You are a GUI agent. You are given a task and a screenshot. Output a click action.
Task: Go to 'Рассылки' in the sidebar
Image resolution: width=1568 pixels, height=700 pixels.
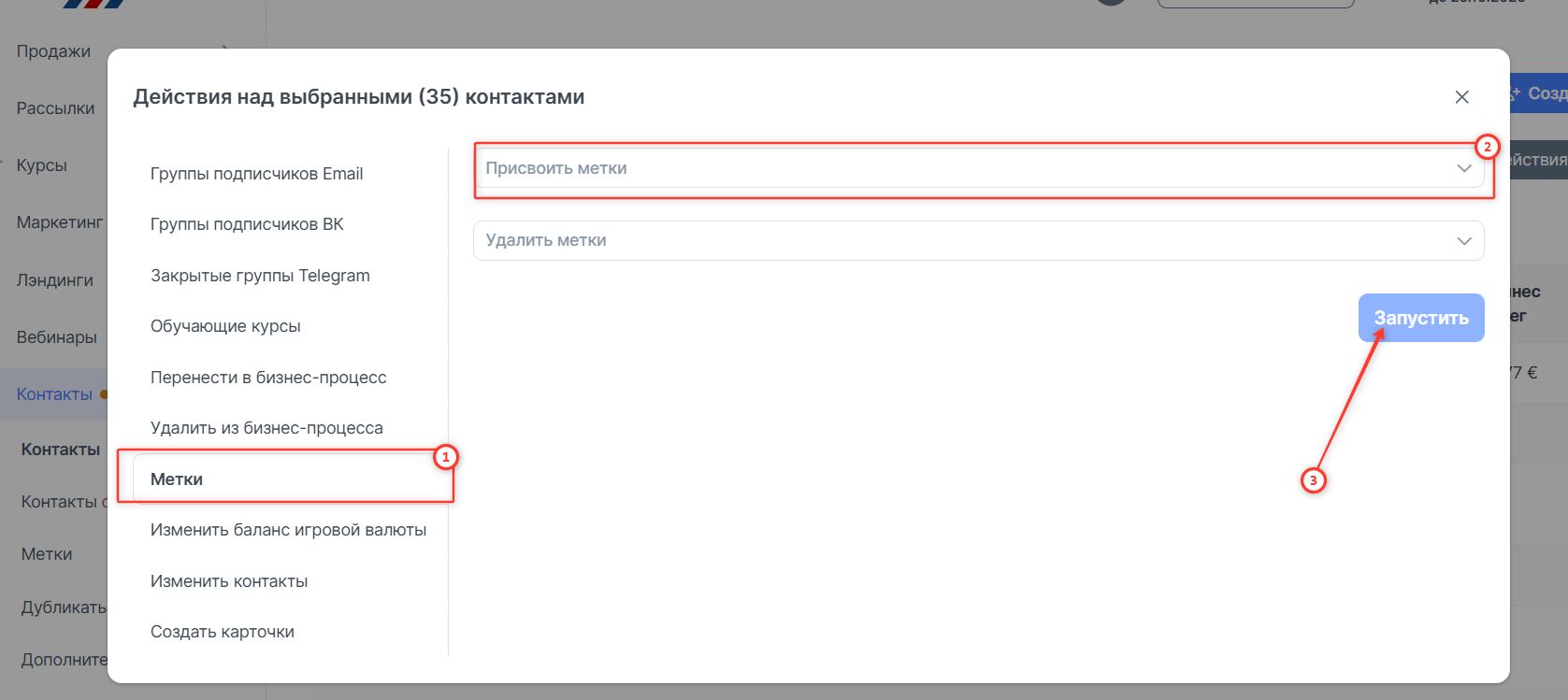coord(55,108)
